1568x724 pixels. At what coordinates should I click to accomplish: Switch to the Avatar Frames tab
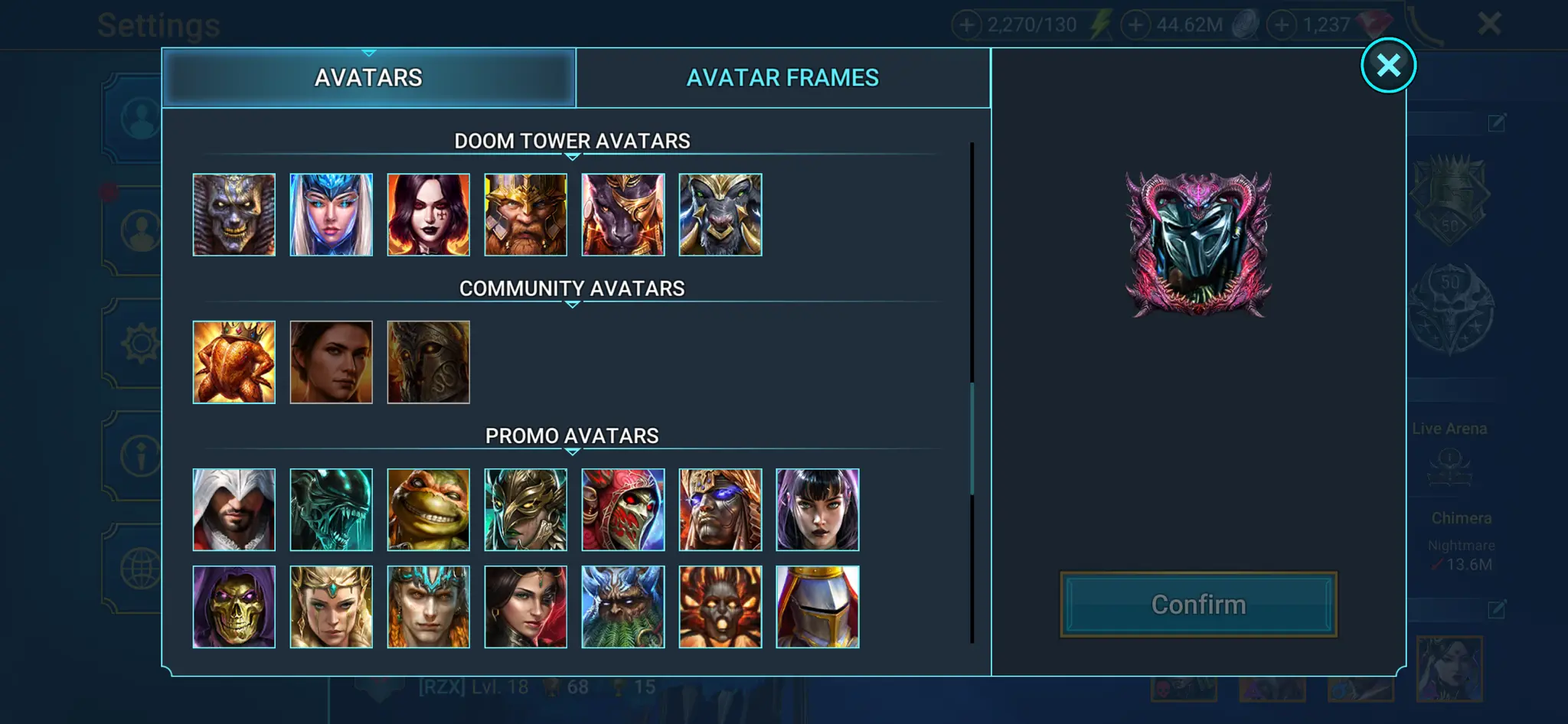tap(782, 78)
